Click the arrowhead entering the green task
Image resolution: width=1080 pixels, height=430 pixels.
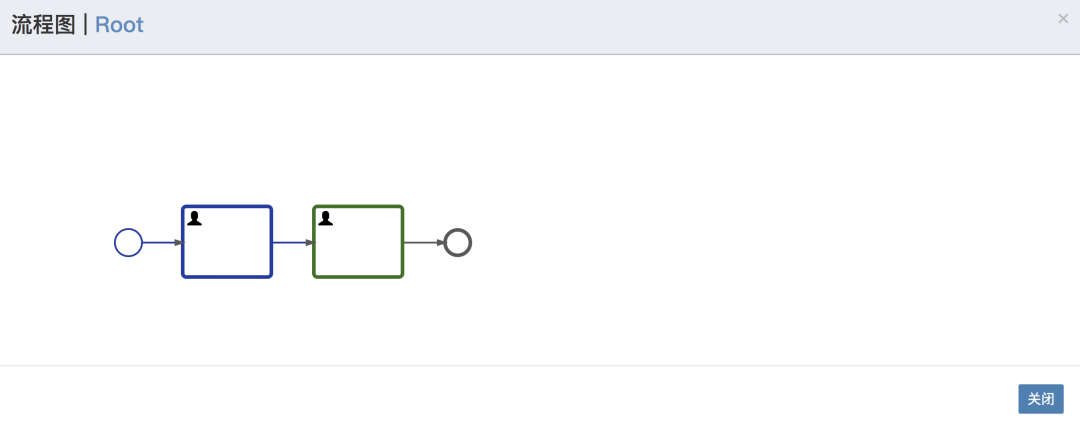pyautogui.click(x=309, y=243)
